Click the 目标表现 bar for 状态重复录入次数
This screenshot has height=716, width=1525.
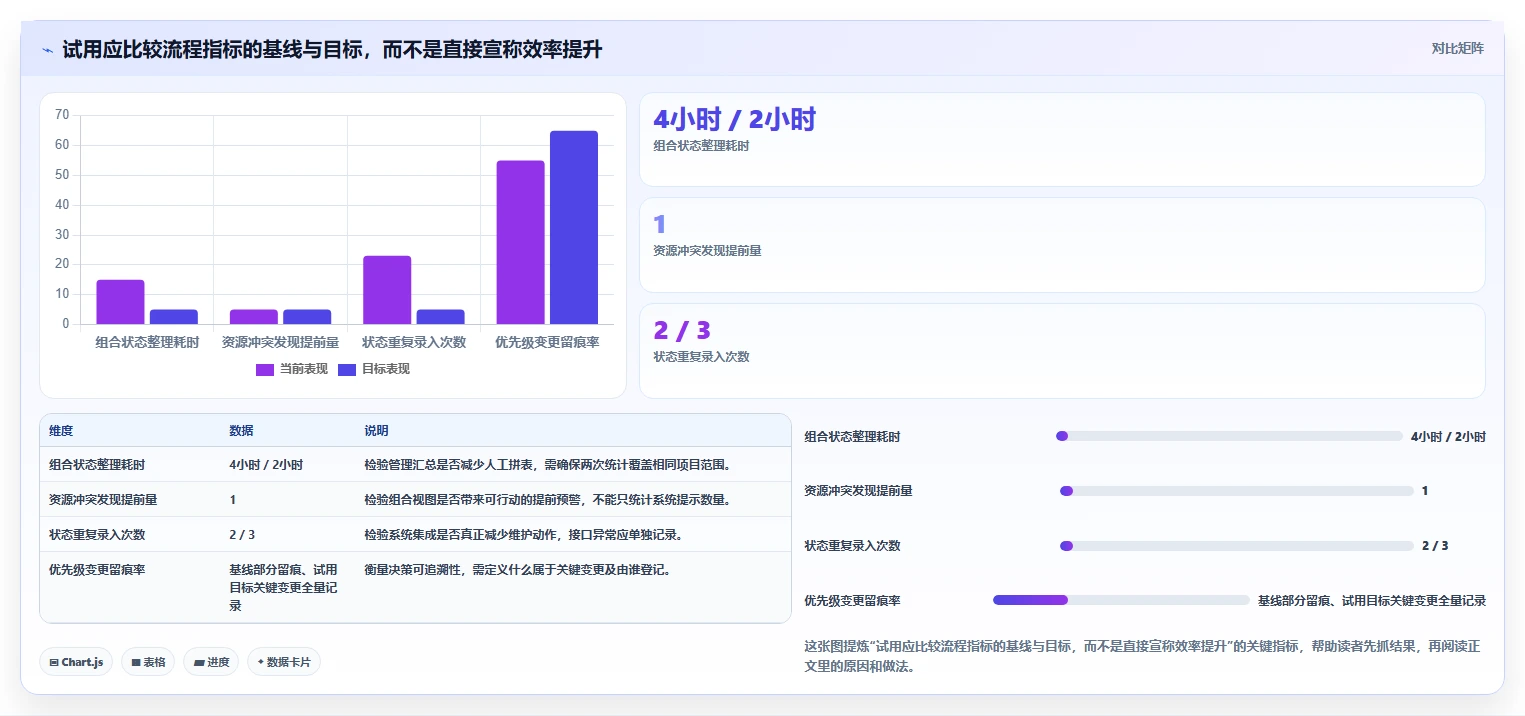pyautogui.click(x=440, y=317)
